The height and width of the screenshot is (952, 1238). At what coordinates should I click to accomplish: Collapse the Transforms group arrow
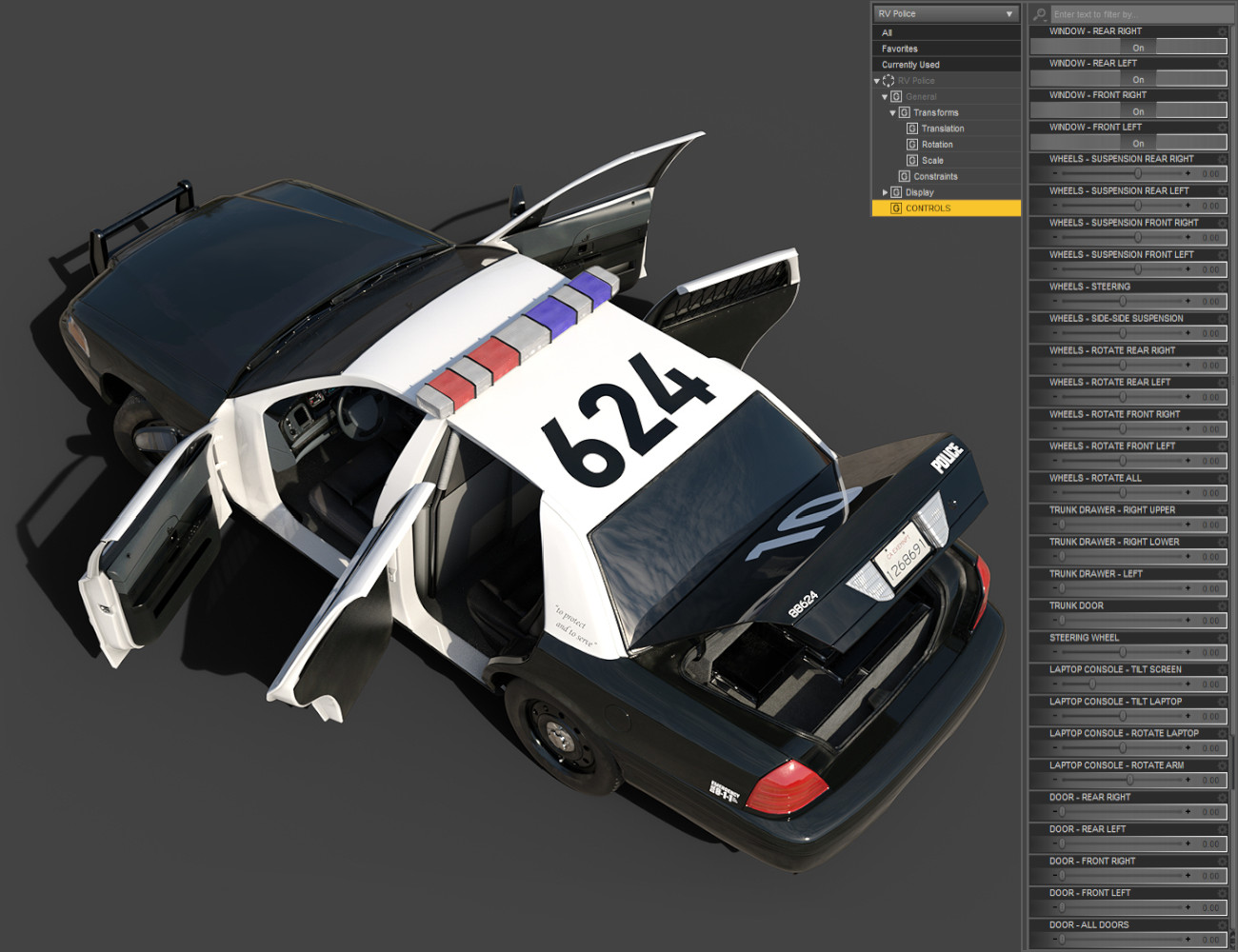pos(892,112)
